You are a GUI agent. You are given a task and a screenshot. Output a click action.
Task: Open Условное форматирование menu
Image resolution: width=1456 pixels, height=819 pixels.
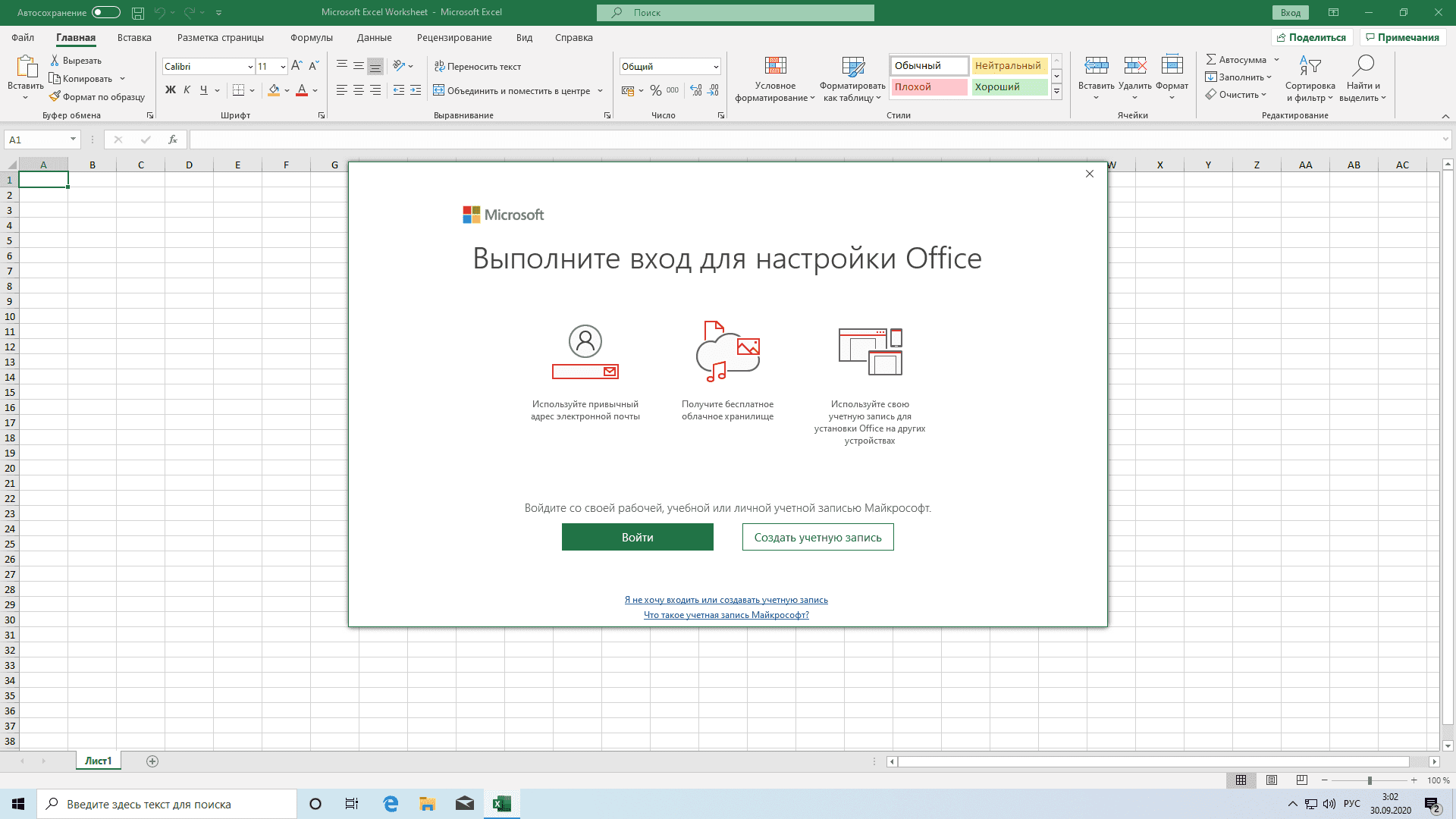coord(775,79)
